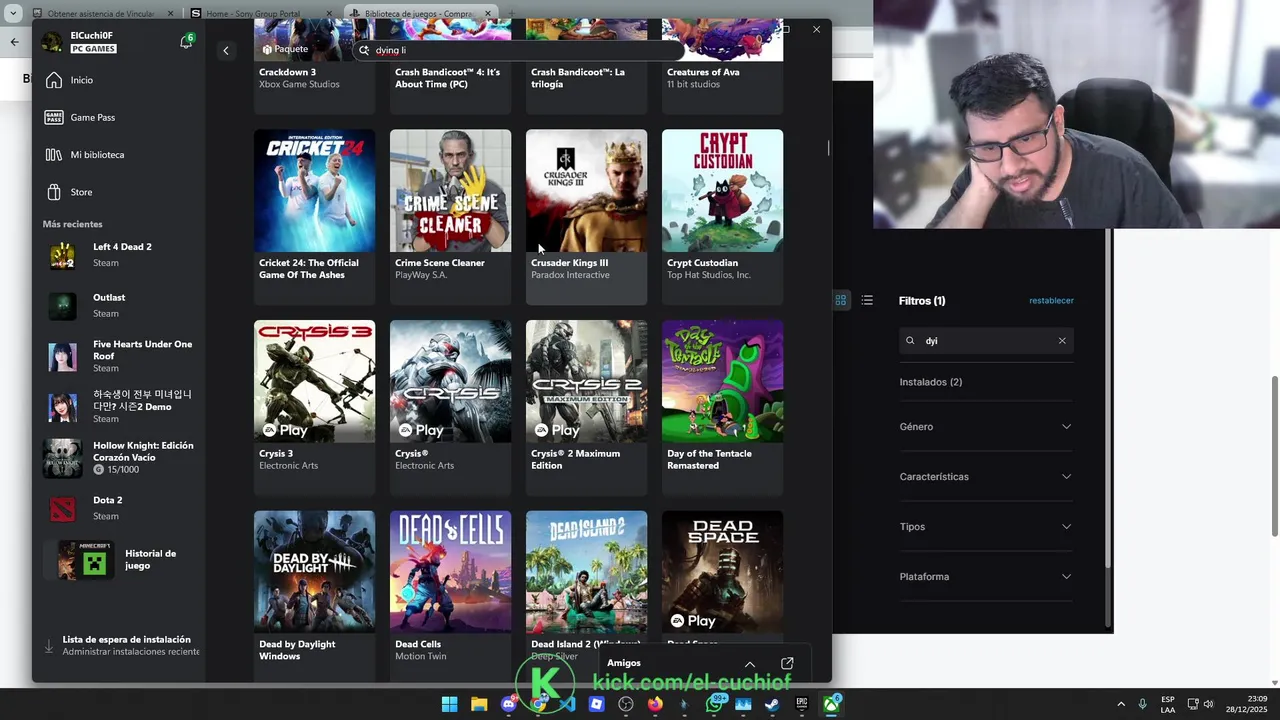Click the Crackdown 3 title text
Image resolution: width=1280 pixels, height=720 pixels.
pyautogui.click(x=287, y=72)
